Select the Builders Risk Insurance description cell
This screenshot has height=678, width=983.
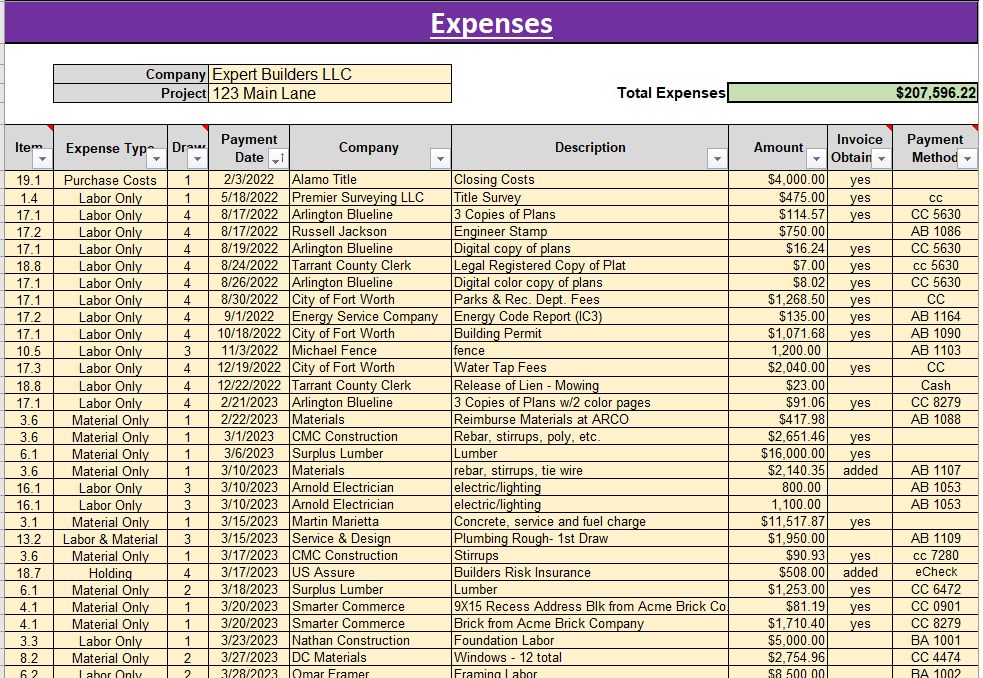(x=589, y=573)
